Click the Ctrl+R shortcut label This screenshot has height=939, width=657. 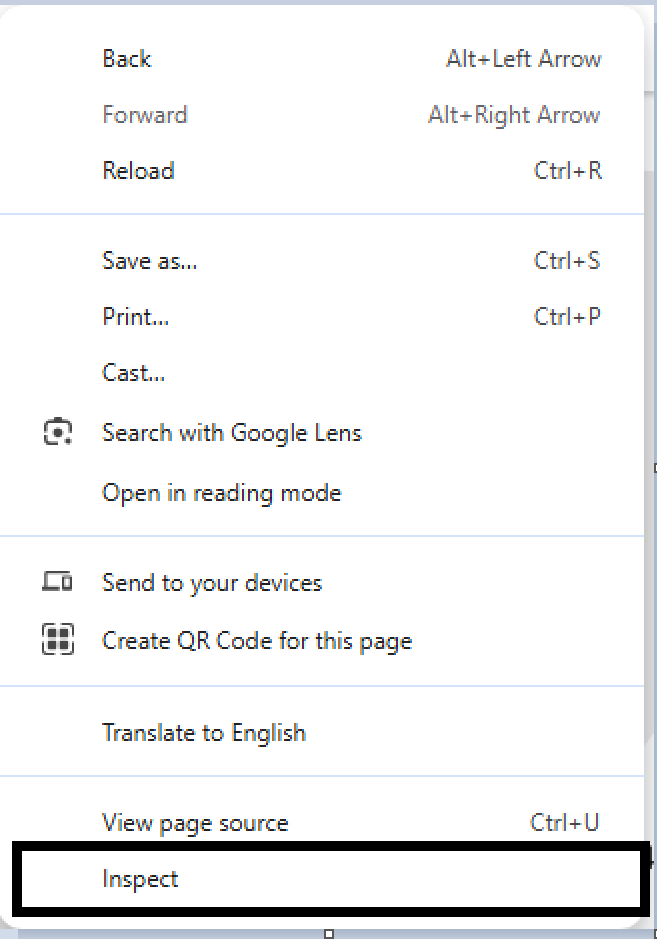point(568,170)
